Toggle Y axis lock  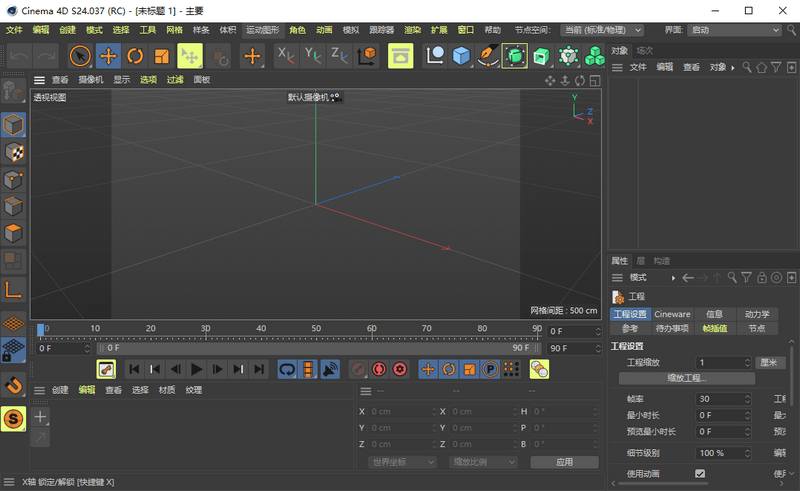313,55
